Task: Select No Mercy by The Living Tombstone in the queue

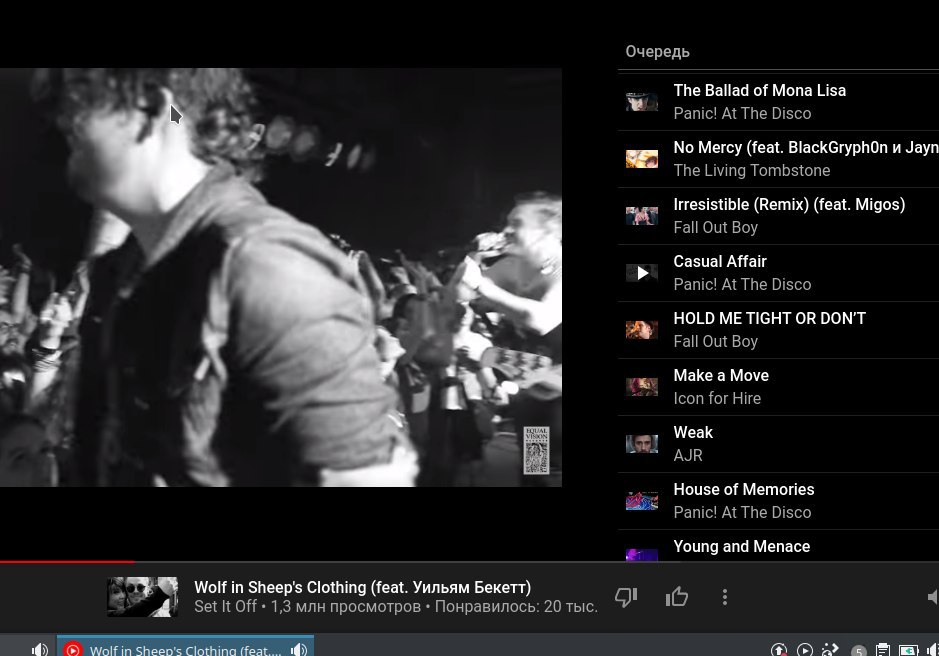Action: pyautogui.click(x=778, y=159)
